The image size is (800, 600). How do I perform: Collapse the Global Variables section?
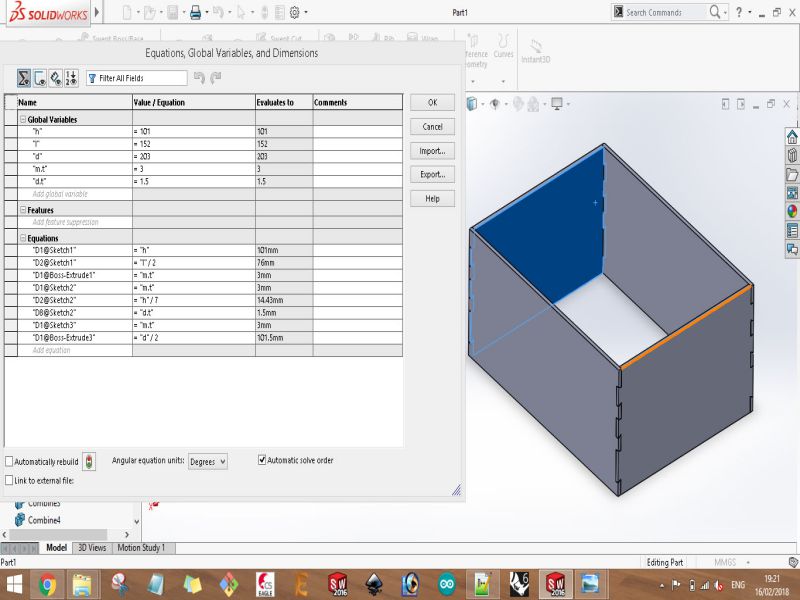pos(23,119)
